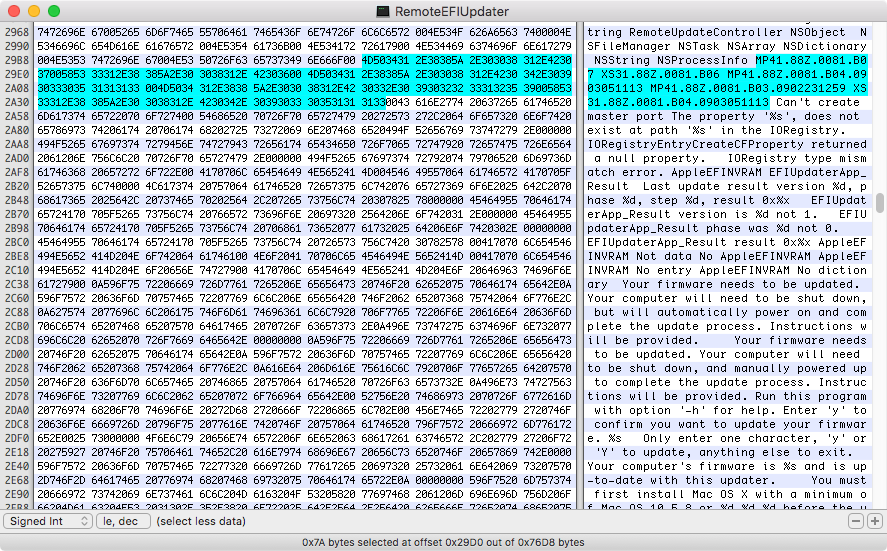
Task: Click line offset 2BE8
Action: 17,256
